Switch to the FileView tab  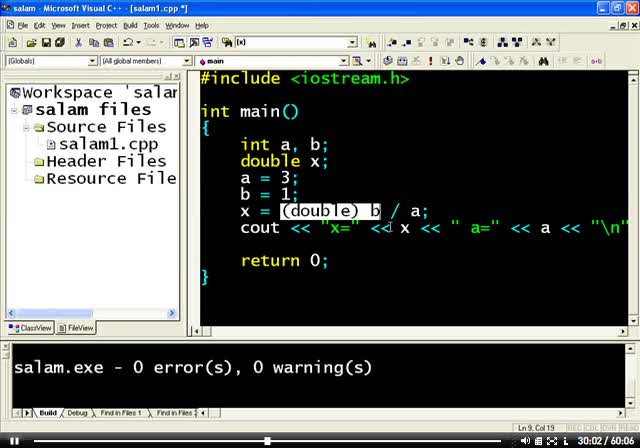click(76, 328)
